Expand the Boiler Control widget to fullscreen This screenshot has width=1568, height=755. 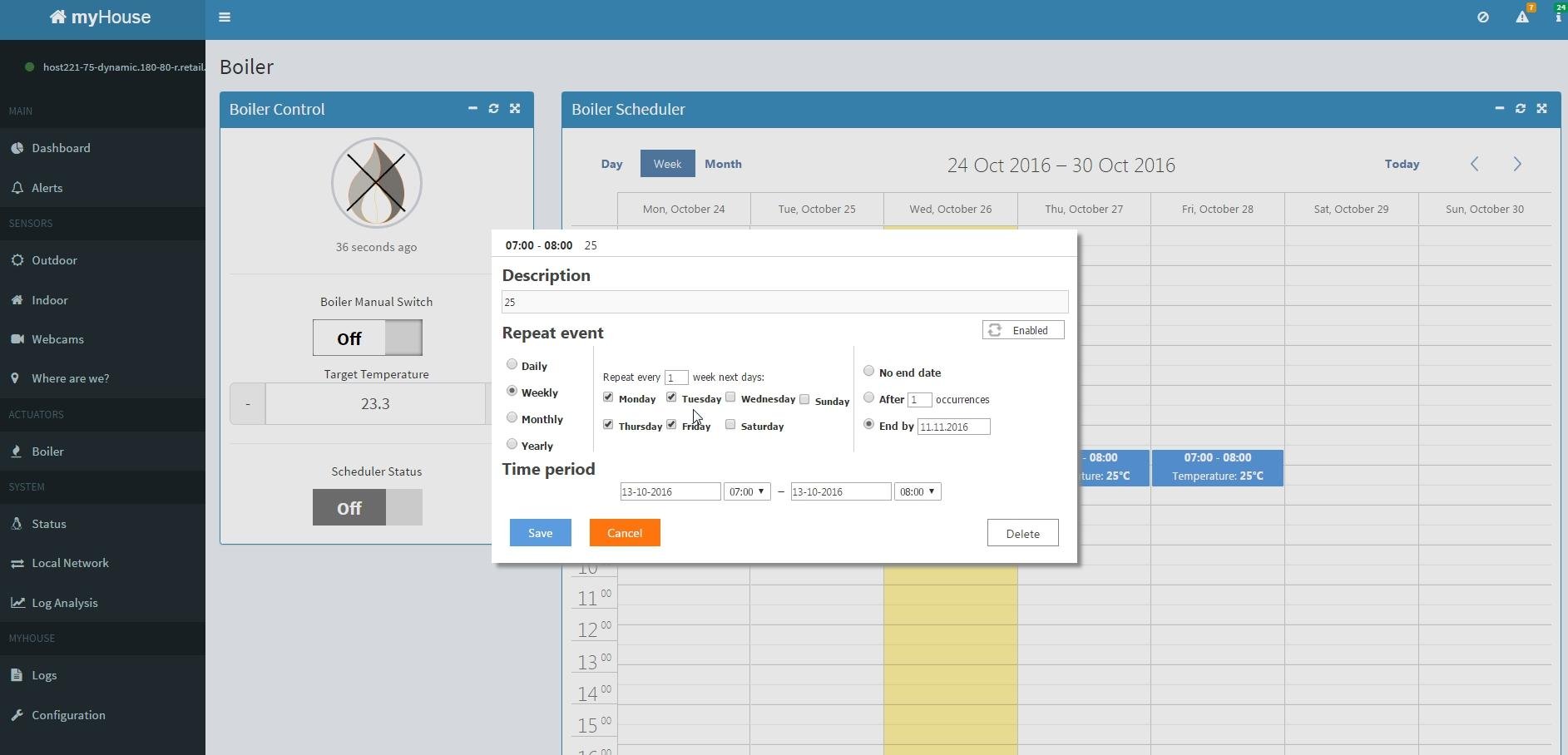click(x=515, y=108)
